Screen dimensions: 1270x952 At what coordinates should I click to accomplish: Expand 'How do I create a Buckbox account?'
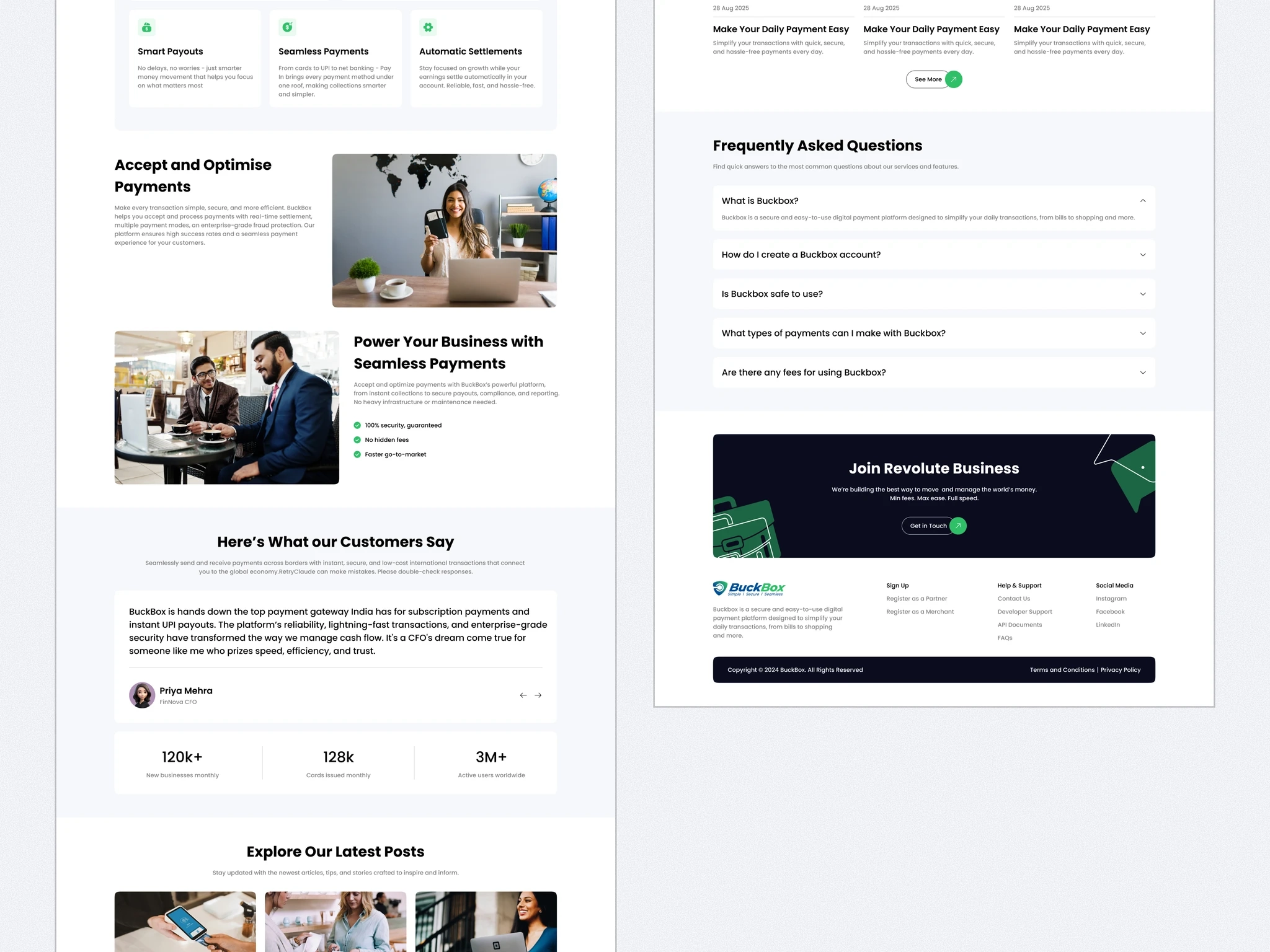tap(1142, 255)
